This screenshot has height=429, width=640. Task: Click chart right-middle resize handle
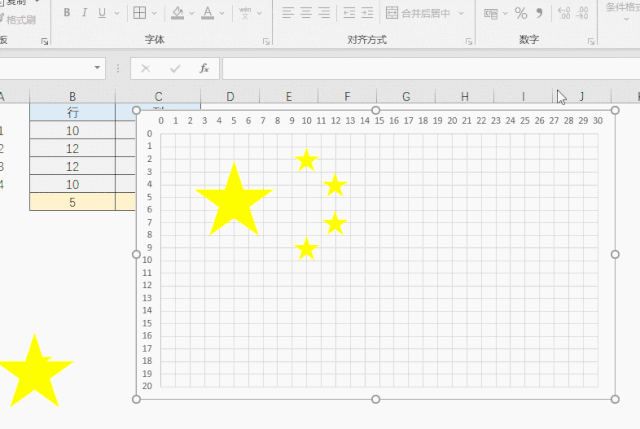tap(615, 254)
